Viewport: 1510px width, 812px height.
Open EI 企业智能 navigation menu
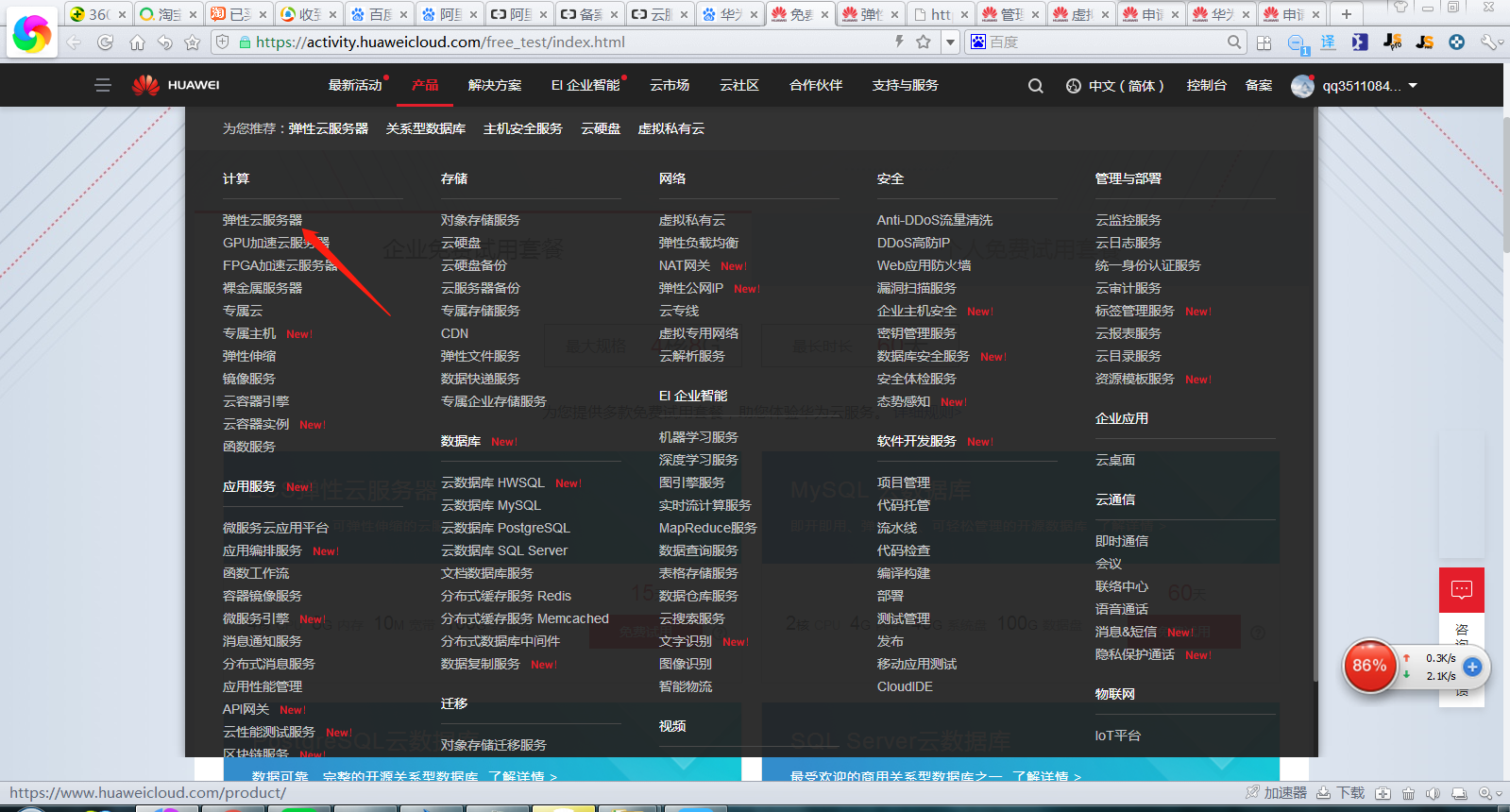pyautogui.click(x=585, y=85)
